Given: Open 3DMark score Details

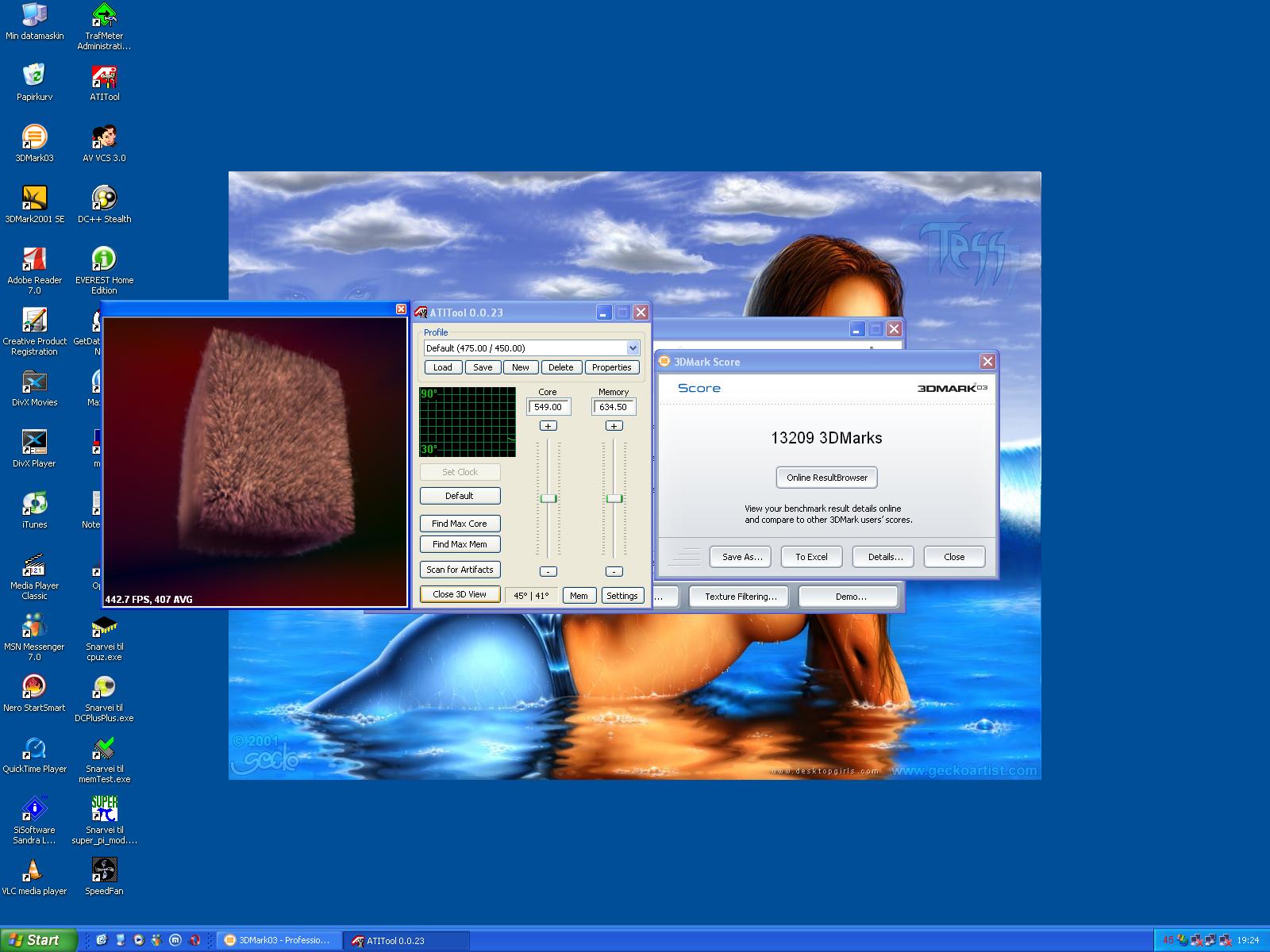Looking at the screenshot, I should pos(884,557).
